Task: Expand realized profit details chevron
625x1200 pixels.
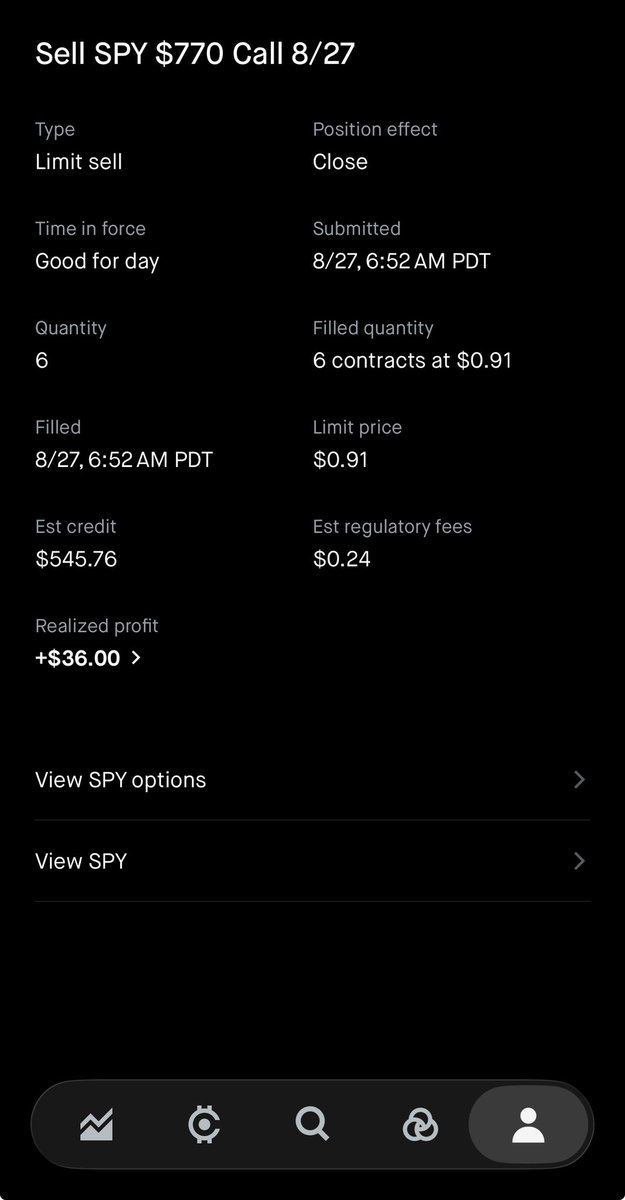Action: point(136,658)
